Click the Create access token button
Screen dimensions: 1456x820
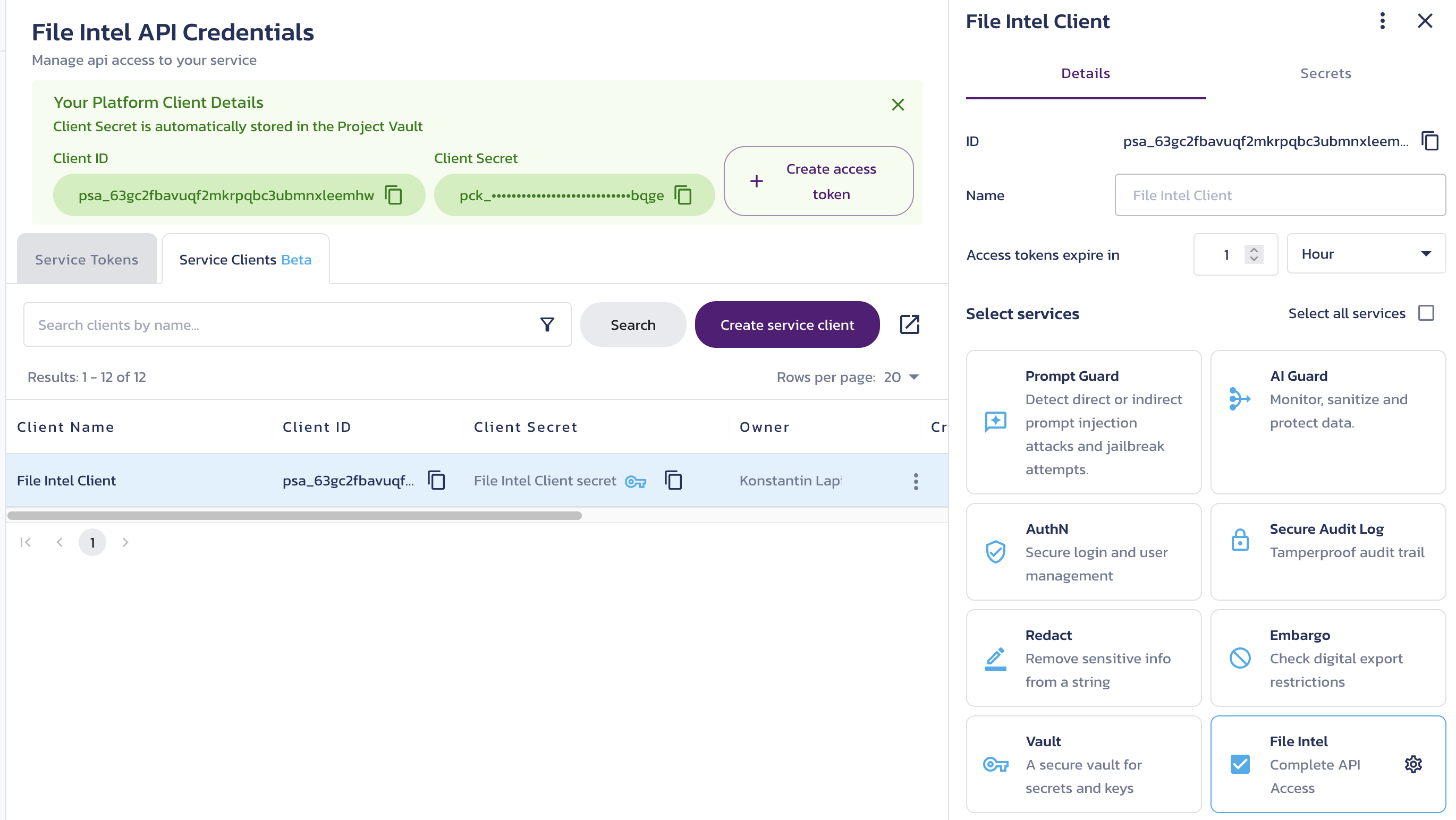pos(818,181)
